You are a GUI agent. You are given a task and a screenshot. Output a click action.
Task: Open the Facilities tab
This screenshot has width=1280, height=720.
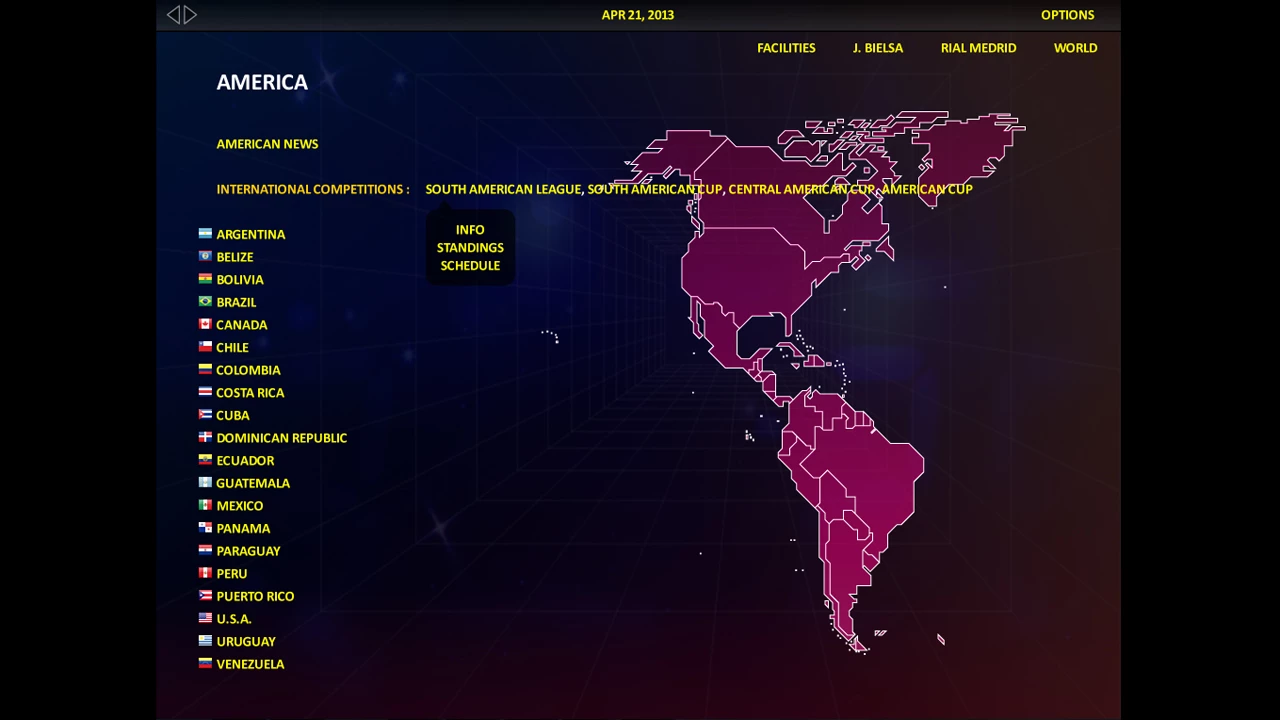tap(786, 48)
